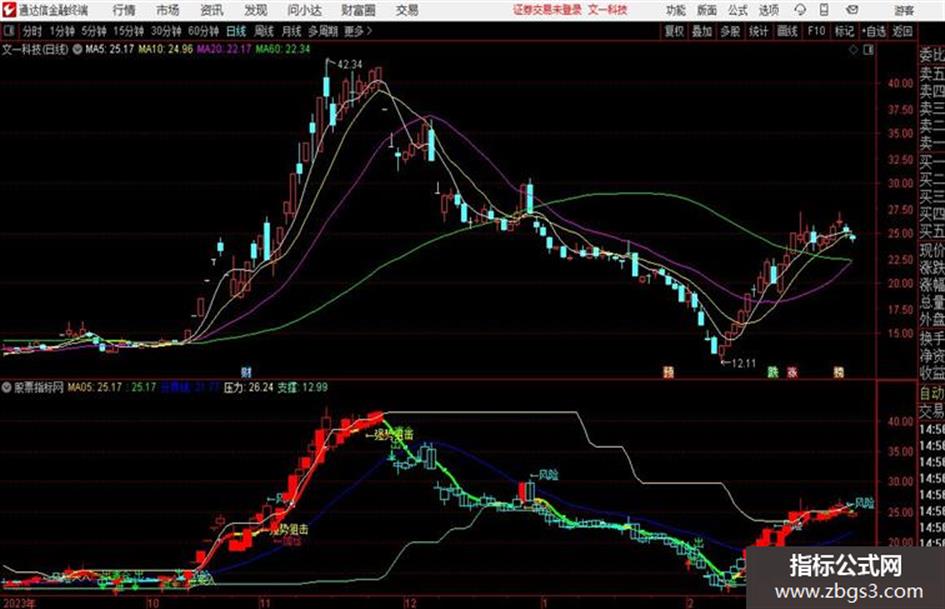945x609 pixels.
Task: Switch to 周线 weekly period
Action: coord(263,31)
